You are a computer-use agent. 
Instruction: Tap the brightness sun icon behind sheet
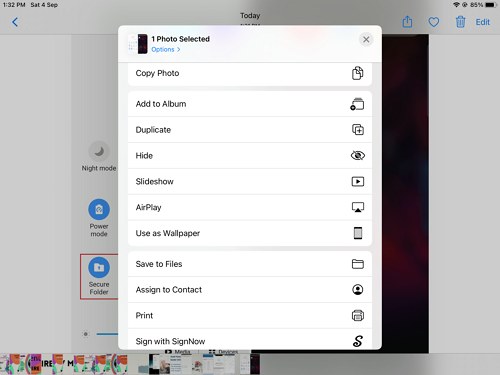86,334
